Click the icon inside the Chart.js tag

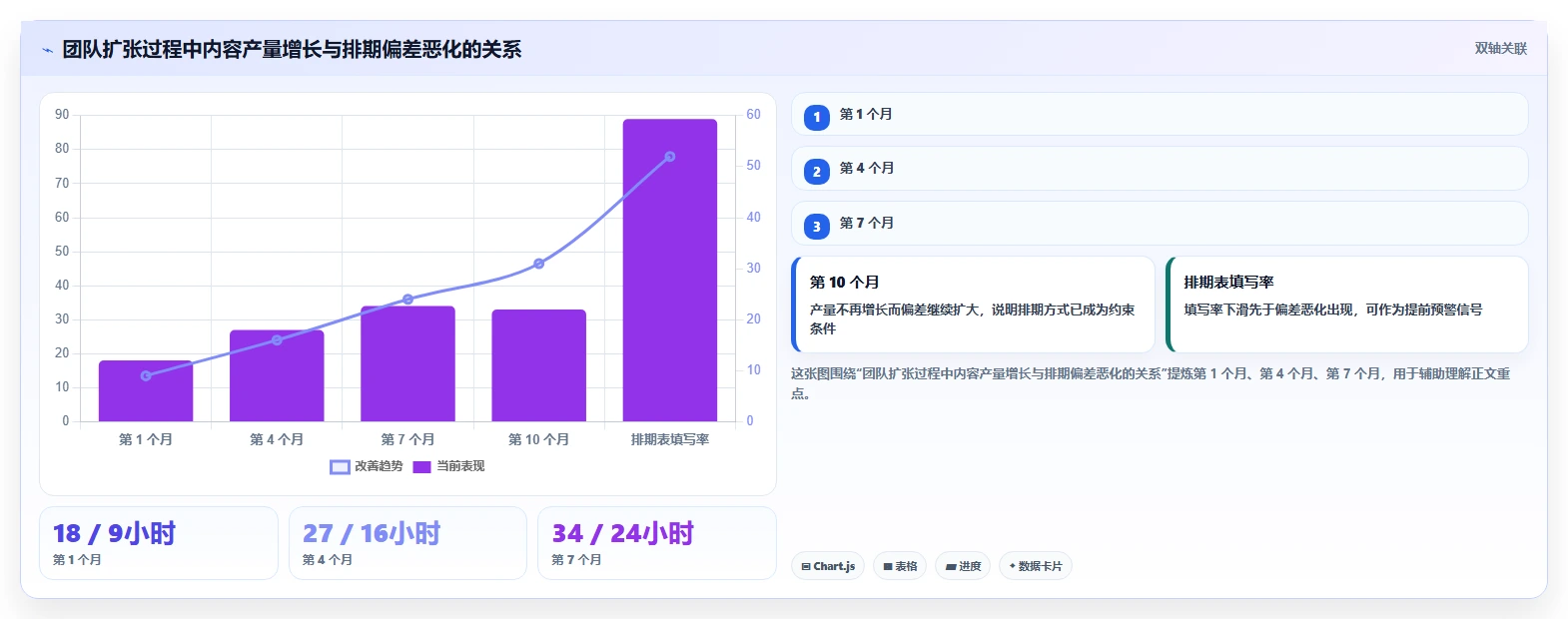point(806,566)
